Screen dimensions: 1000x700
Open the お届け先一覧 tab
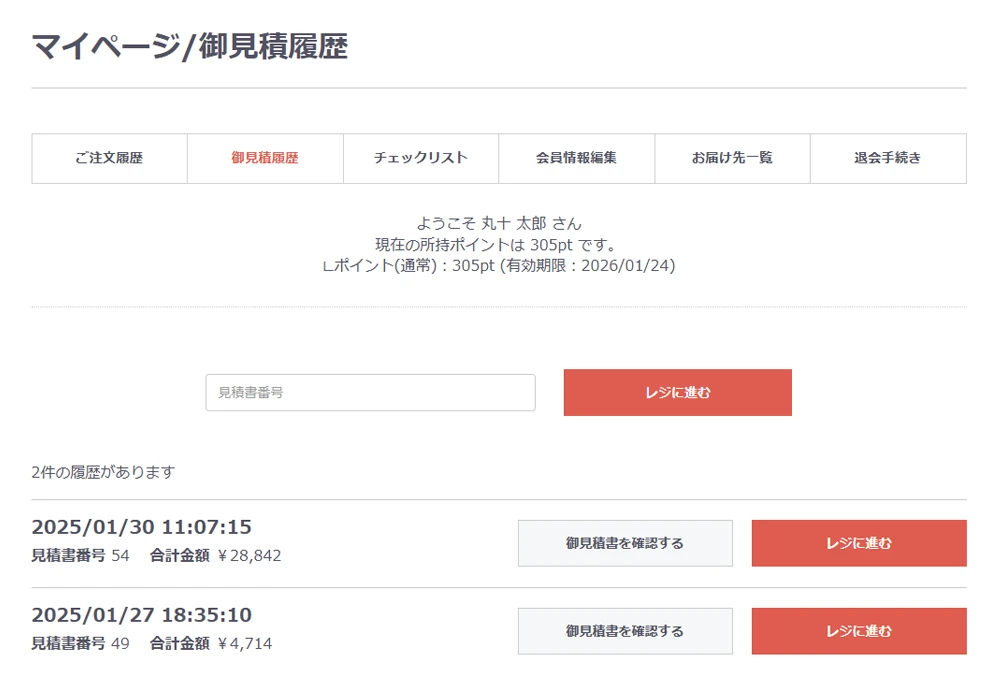732,158
